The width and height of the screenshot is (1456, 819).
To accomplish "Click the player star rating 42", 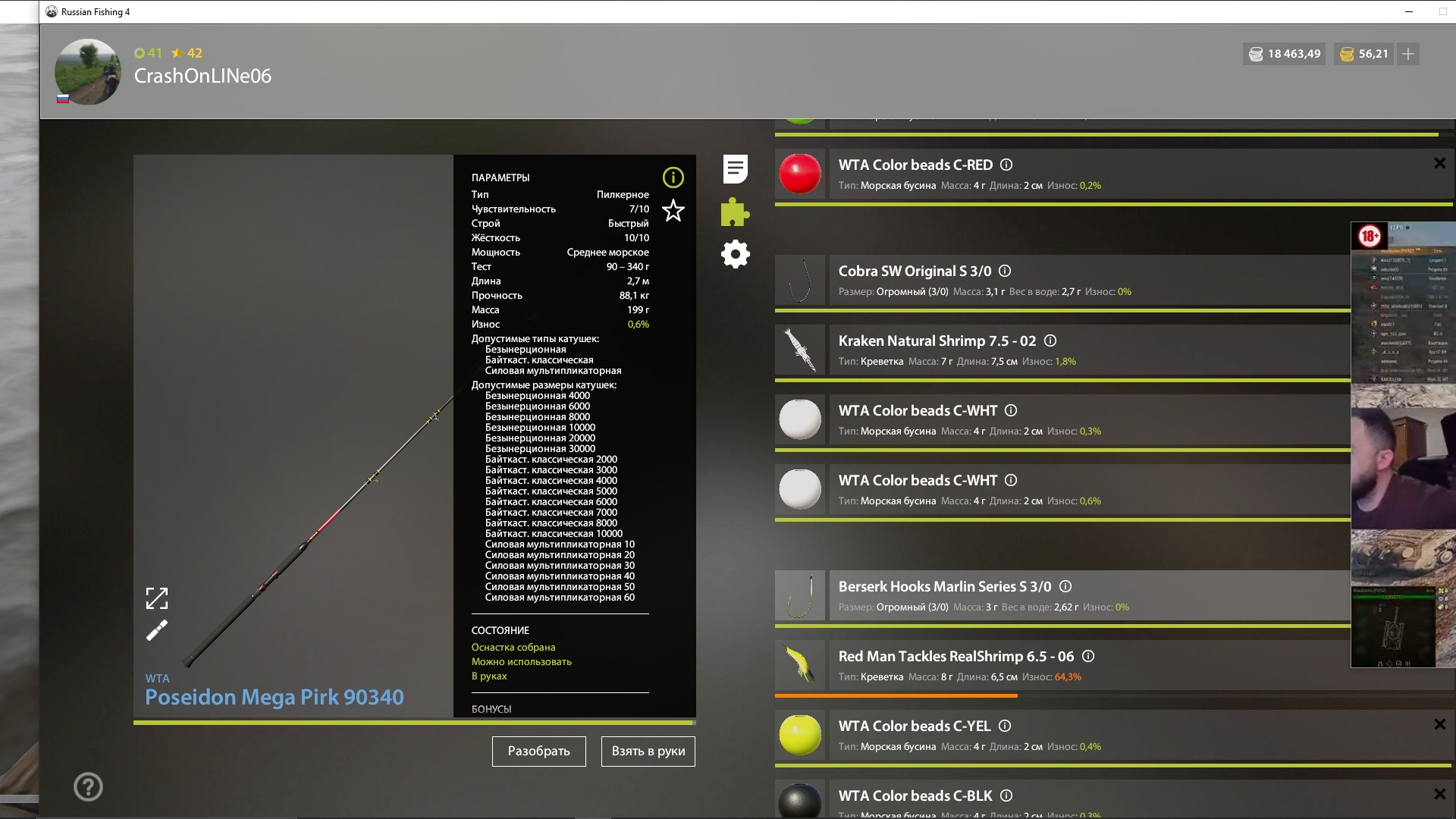I will point(187,53).
